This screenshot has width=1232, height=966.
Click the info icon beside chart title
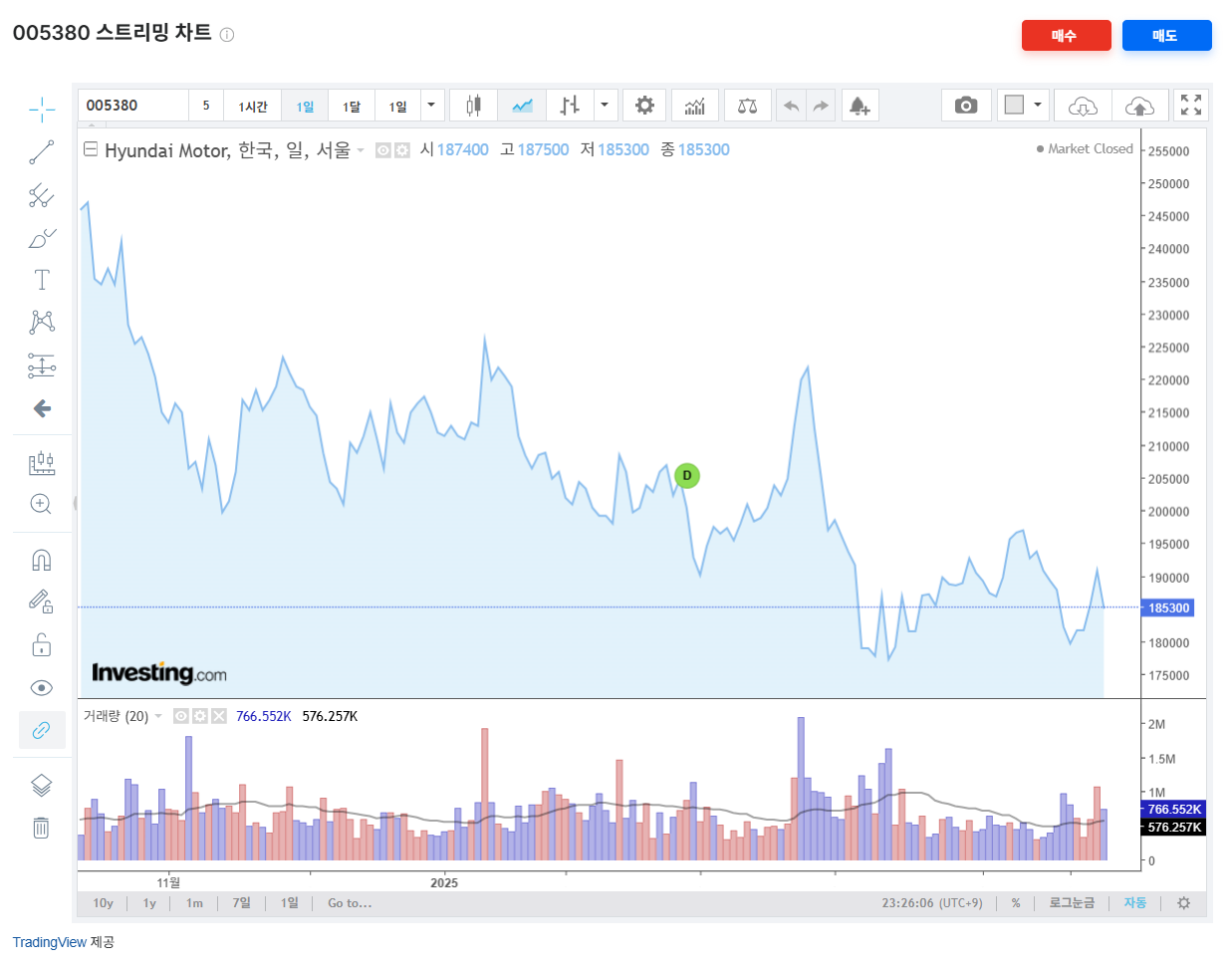pos(227,35)
